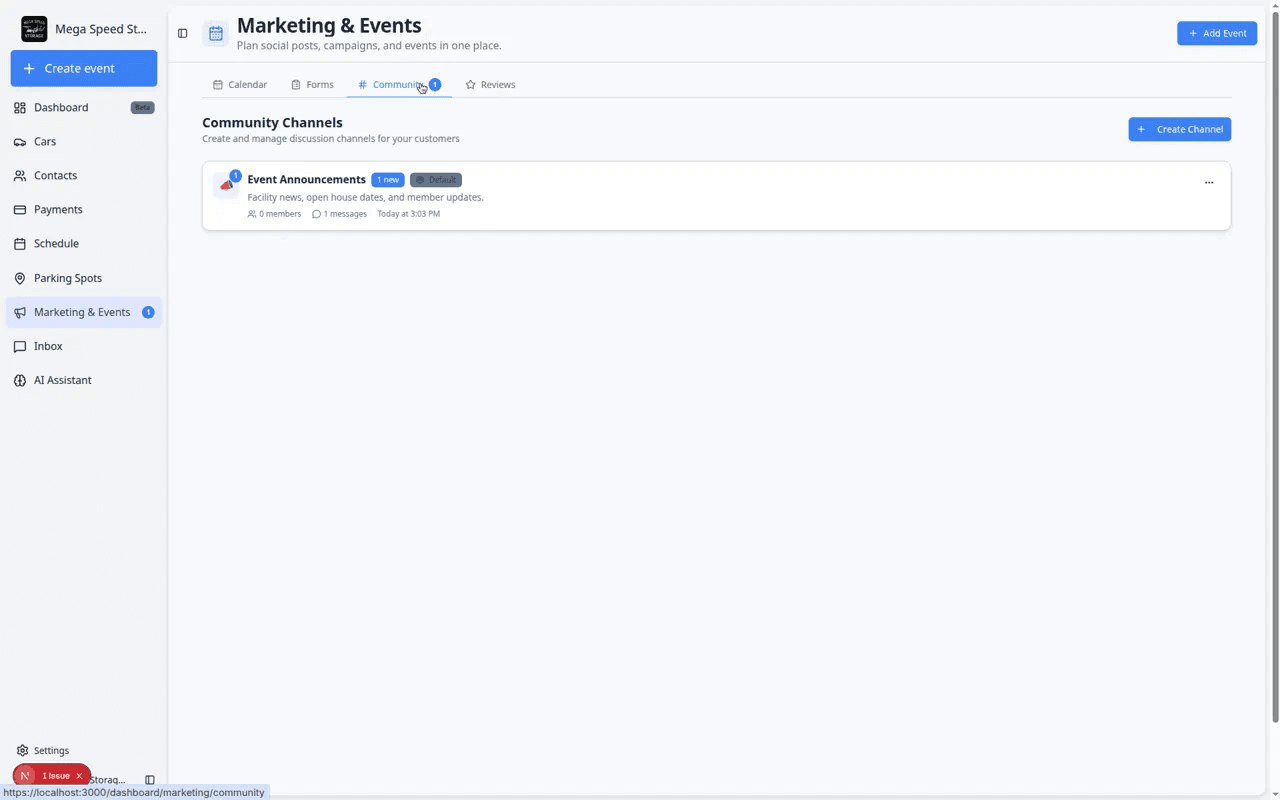Go to Contacts in sidebar
This screenshot has height=800, width=1280.
pyautogui.click(x=84, y=175)
